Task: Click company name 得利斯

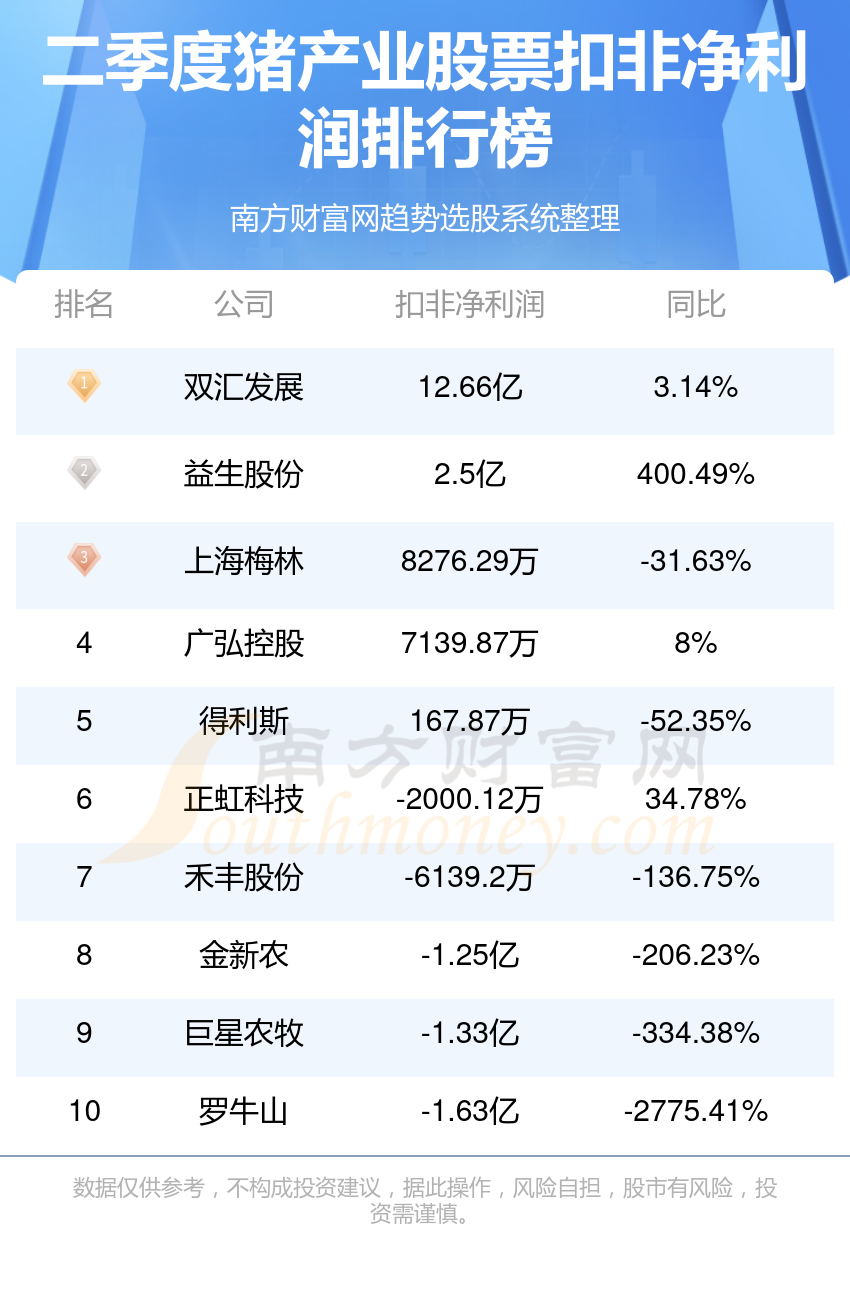Action: [244, 721]
